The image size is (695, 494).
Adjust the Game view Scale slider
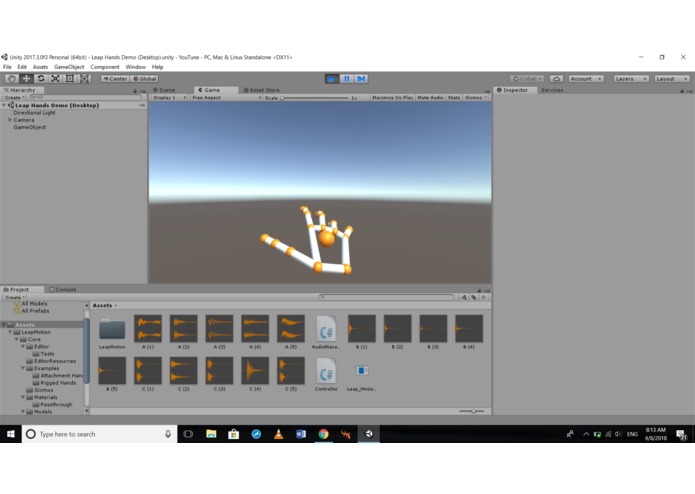[x=315, y=97]
